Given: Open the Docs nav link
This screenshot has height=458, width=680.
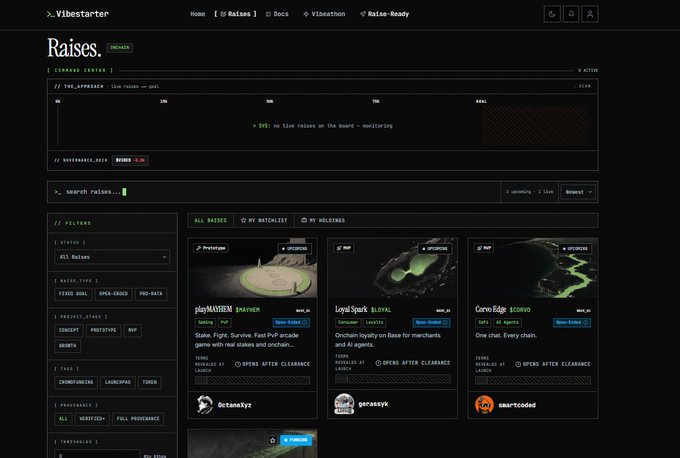Looking at the screenshot, I should (277, 14).
